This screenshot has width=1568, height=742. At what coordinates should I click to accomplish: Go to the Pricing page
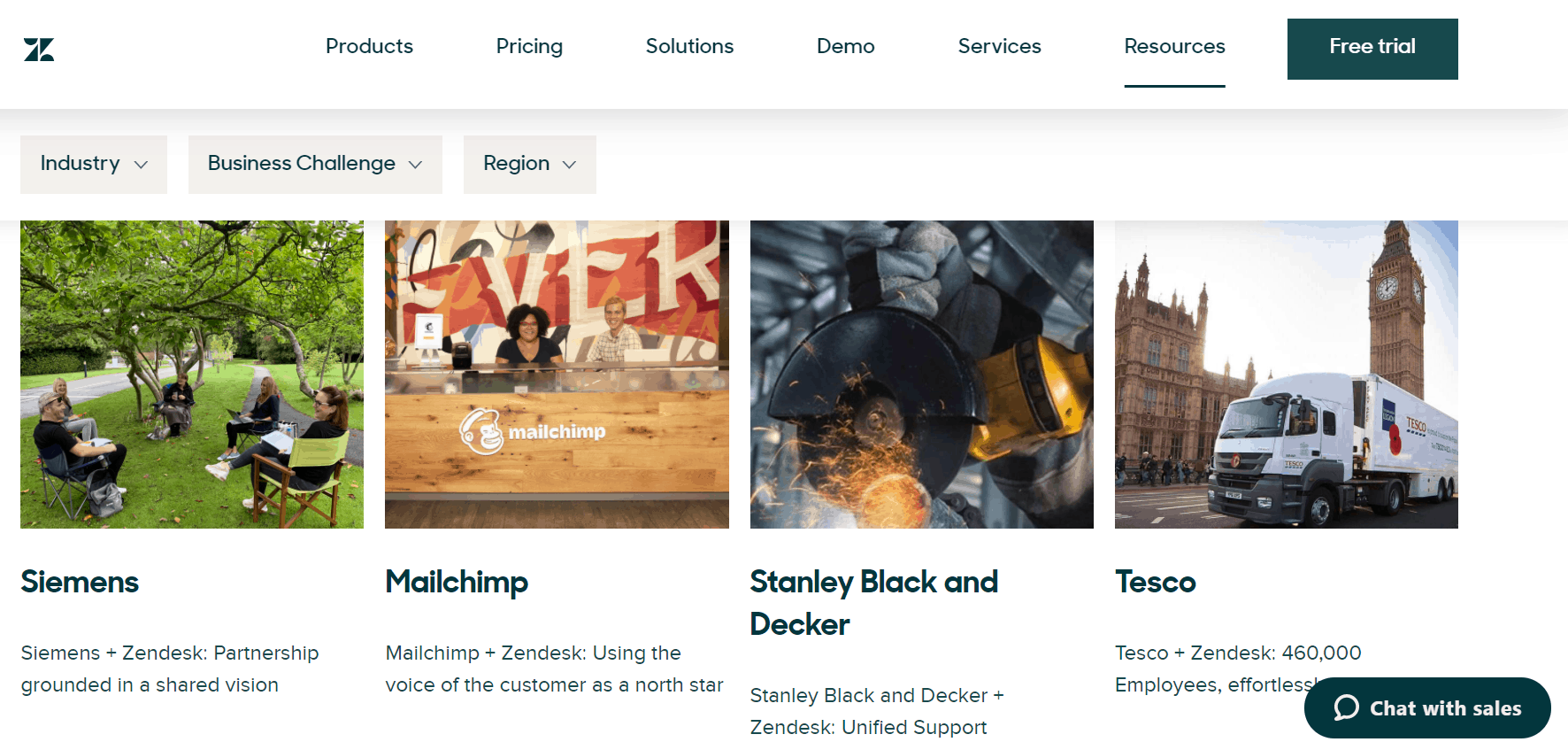[529, 46]
